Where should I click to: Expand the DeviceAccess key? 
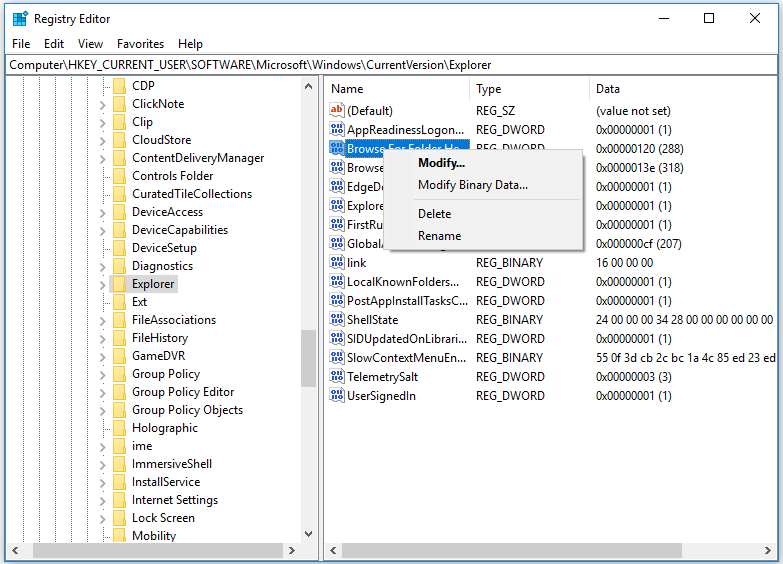pyautogui.click(x=102, y=212)
